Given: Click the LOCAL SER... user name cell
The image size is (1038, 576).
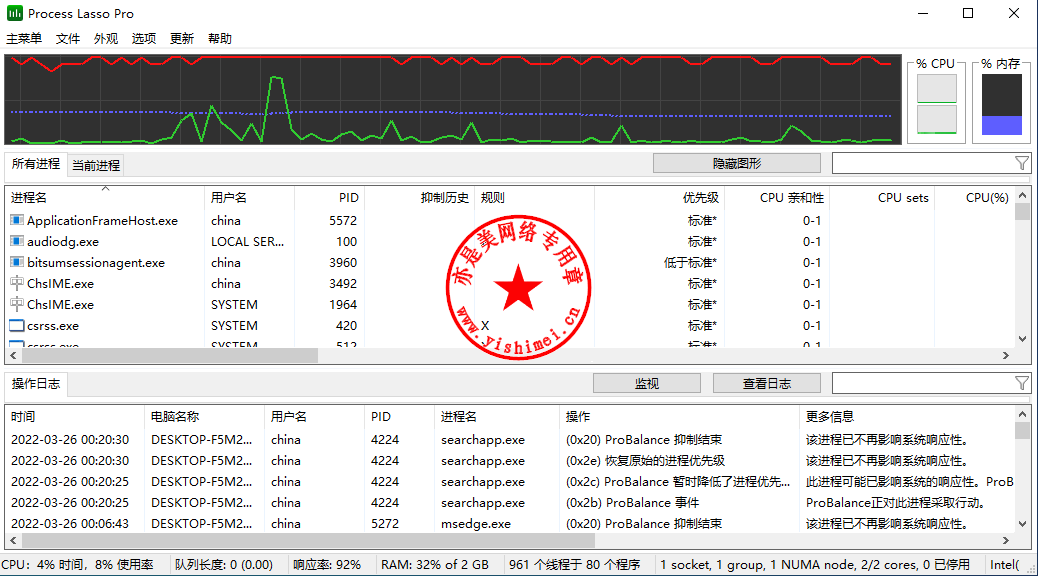Looking at the screenshot, I should click(x=248, y=242).
